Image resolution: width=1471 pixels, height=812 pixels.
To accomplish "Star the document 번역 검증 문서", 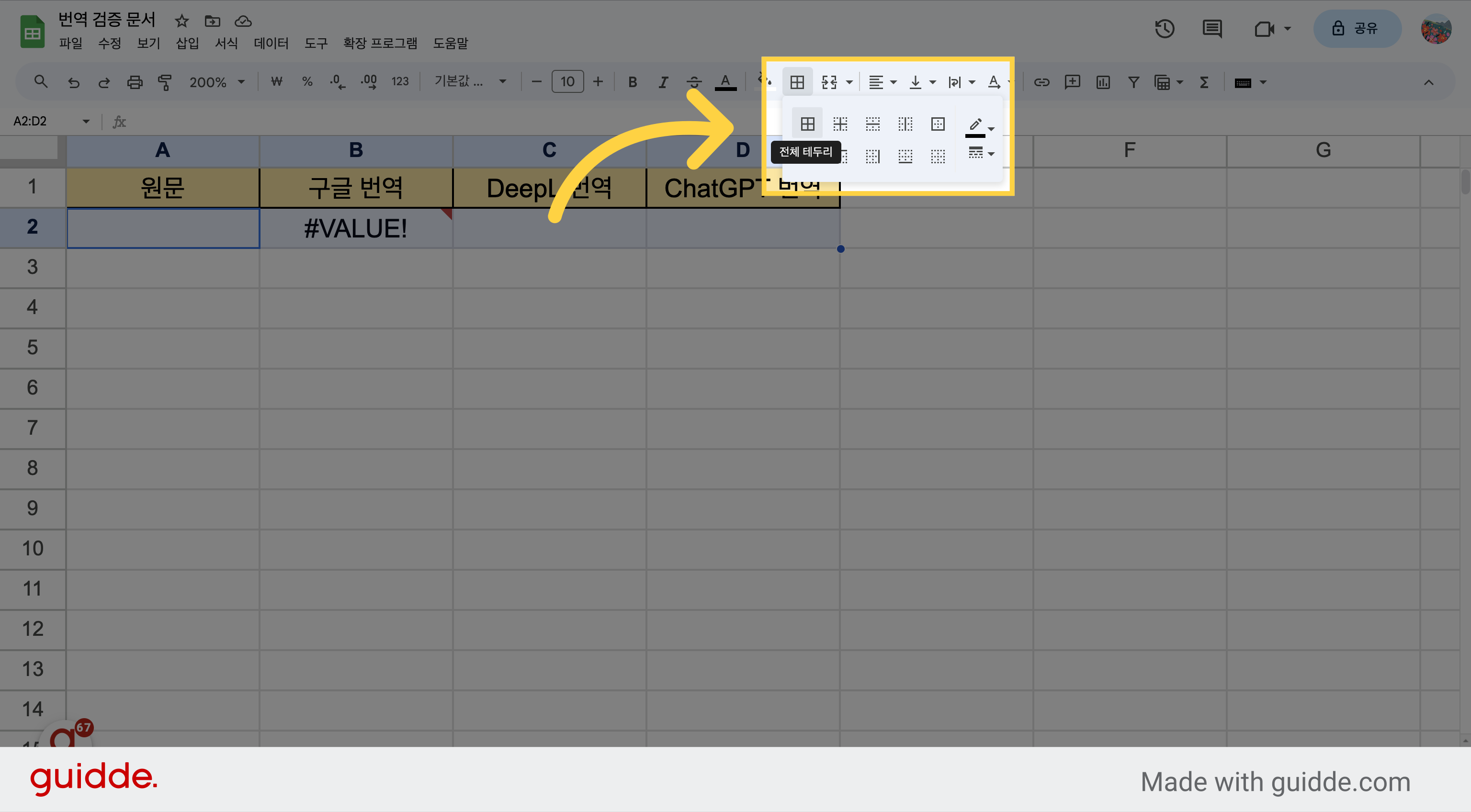I will click(x=181, y=21).
